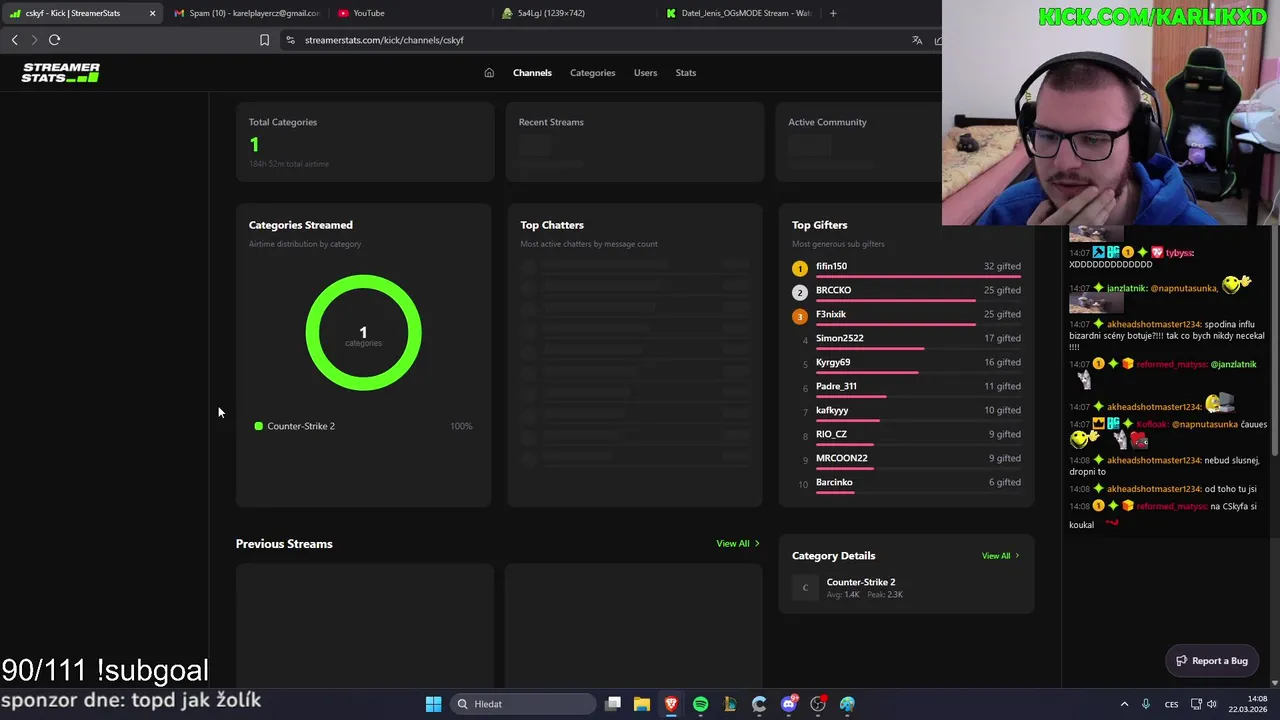Click the MRCOON22 gifter name
1280x720 pixels.
[841, 458]
